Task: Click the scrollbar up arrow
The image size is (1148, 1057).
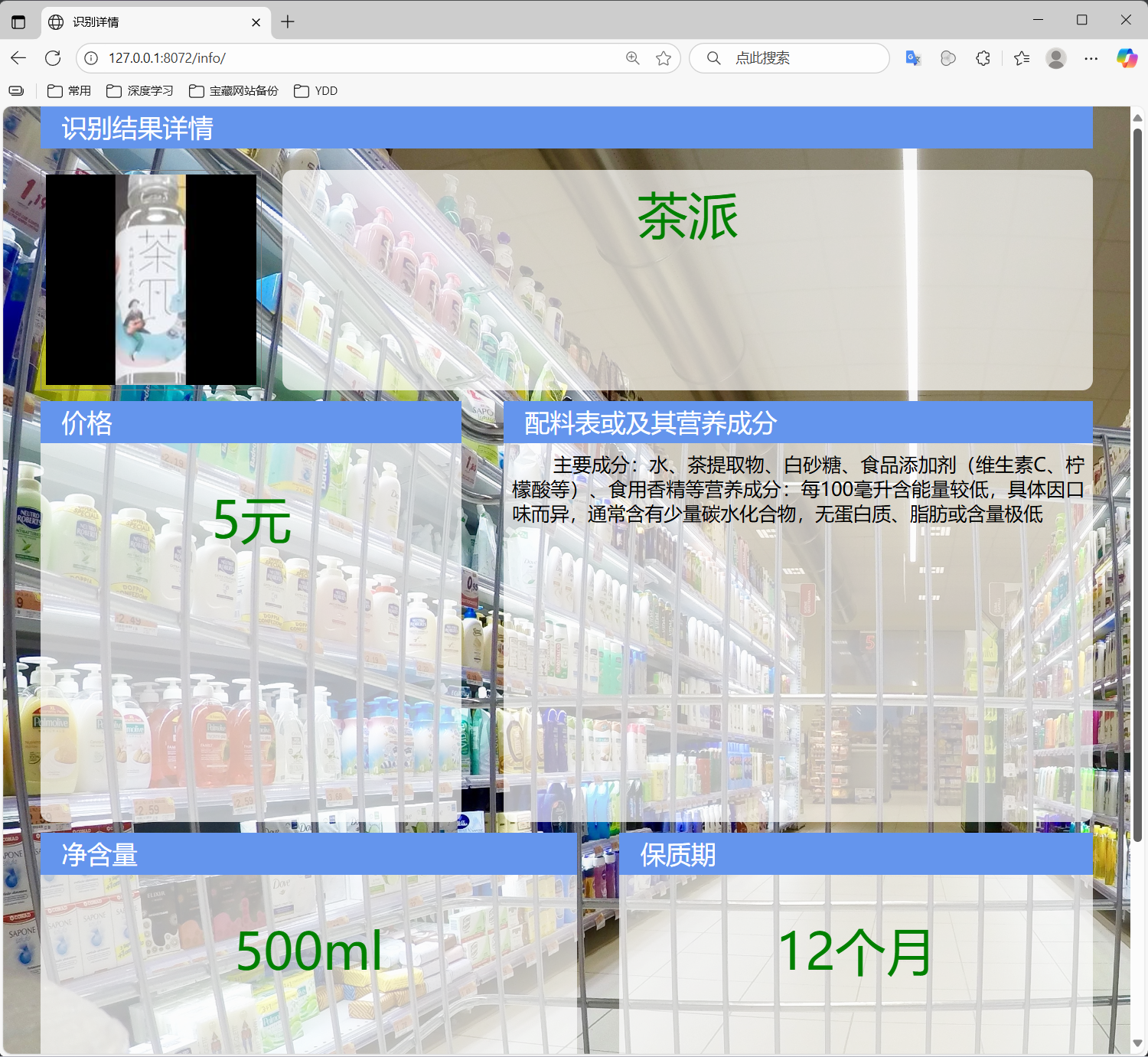Action: pos(1137,117)
